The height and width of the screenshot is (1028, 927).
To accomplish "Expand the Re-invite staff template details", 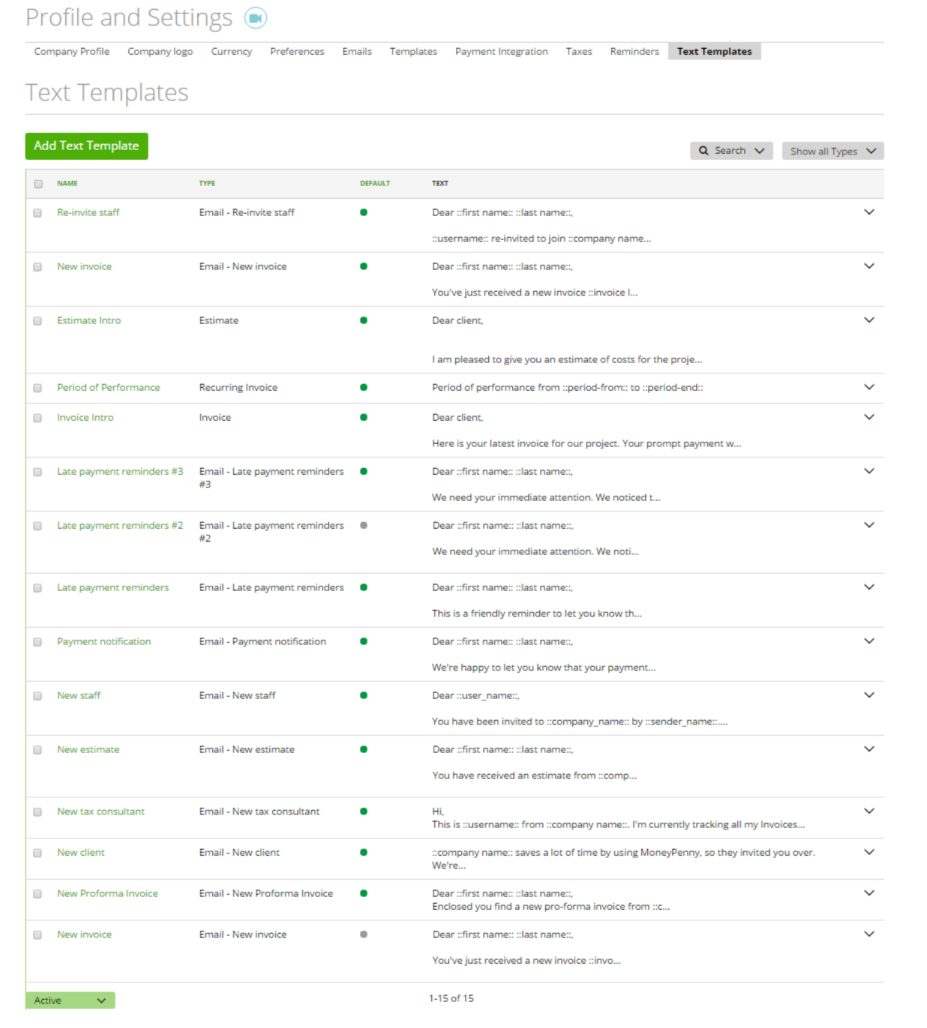I will click(869, 212).
